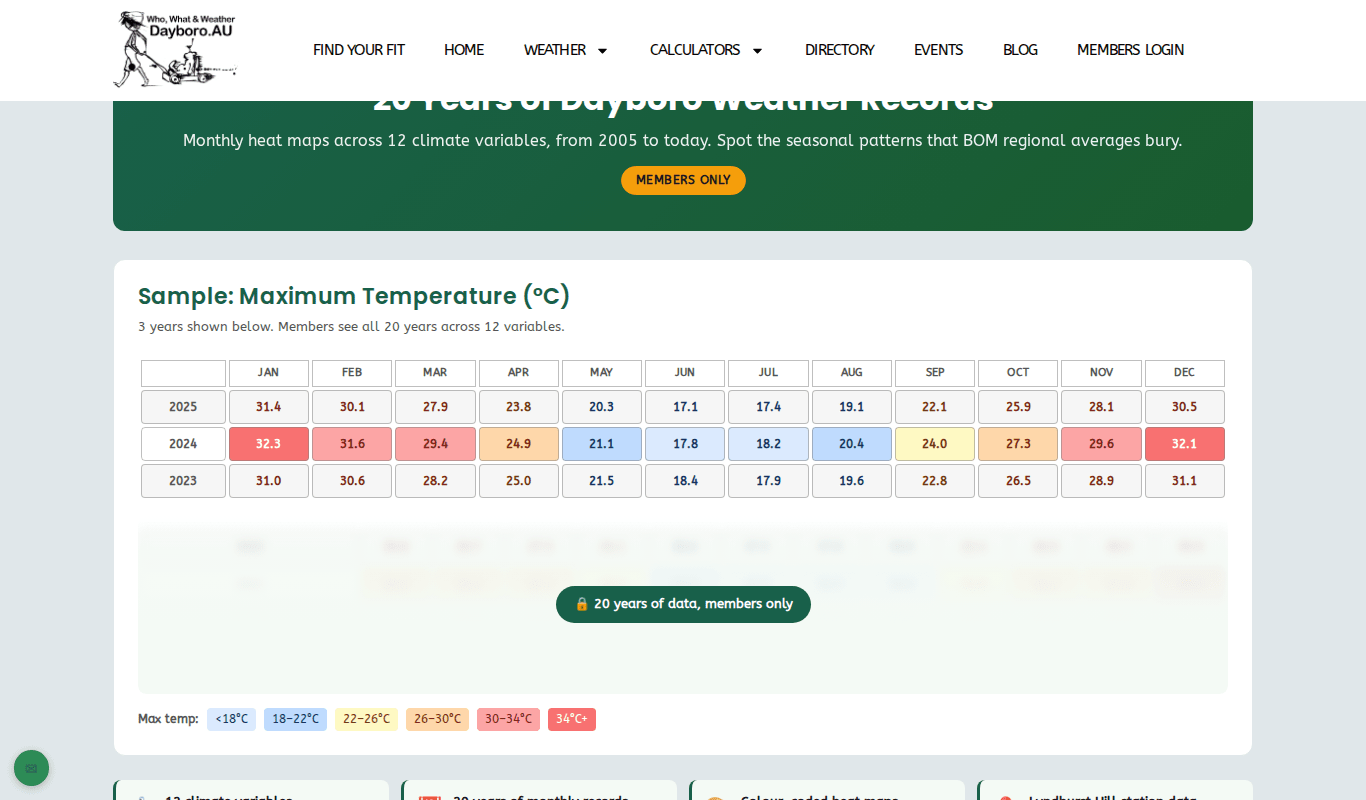Open the Events menu item

939,50
